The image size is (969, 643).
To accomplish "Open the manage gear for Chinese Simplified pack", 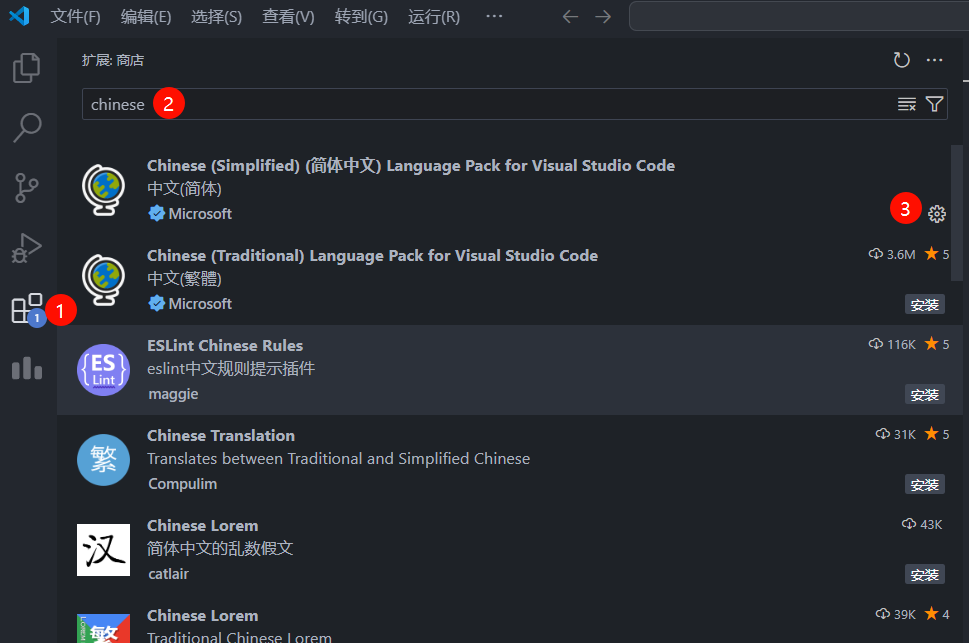I will click(x=937, y=213).
